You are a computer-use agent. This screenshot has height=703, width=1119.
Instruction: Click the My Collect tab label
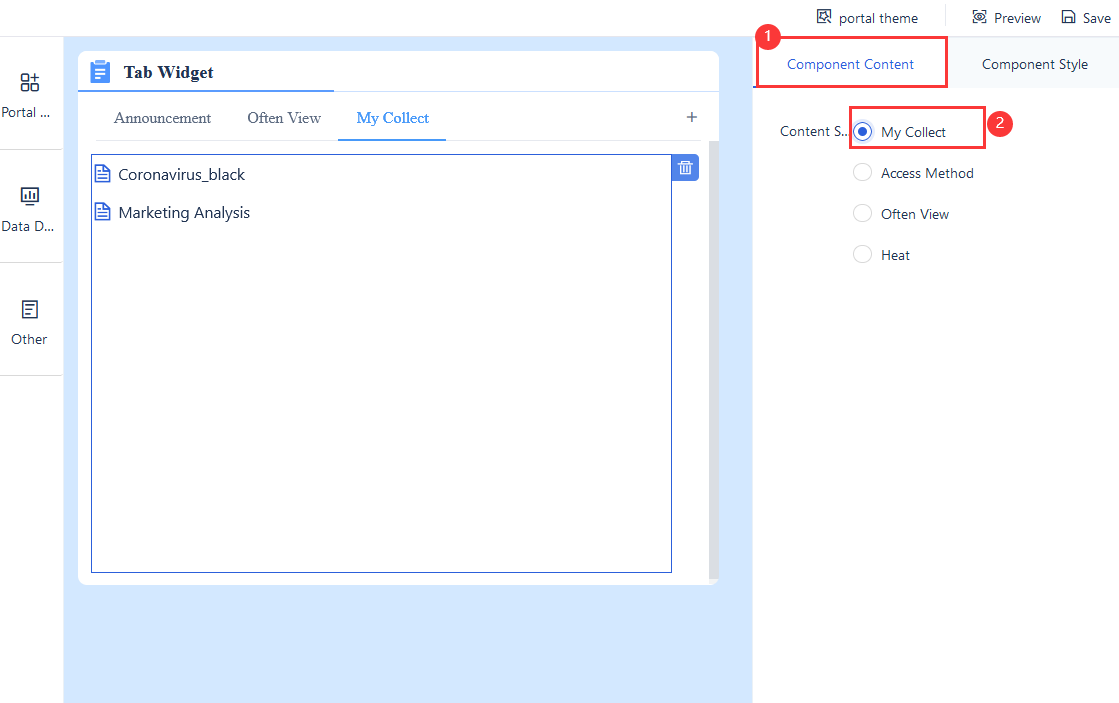[391, 117]
